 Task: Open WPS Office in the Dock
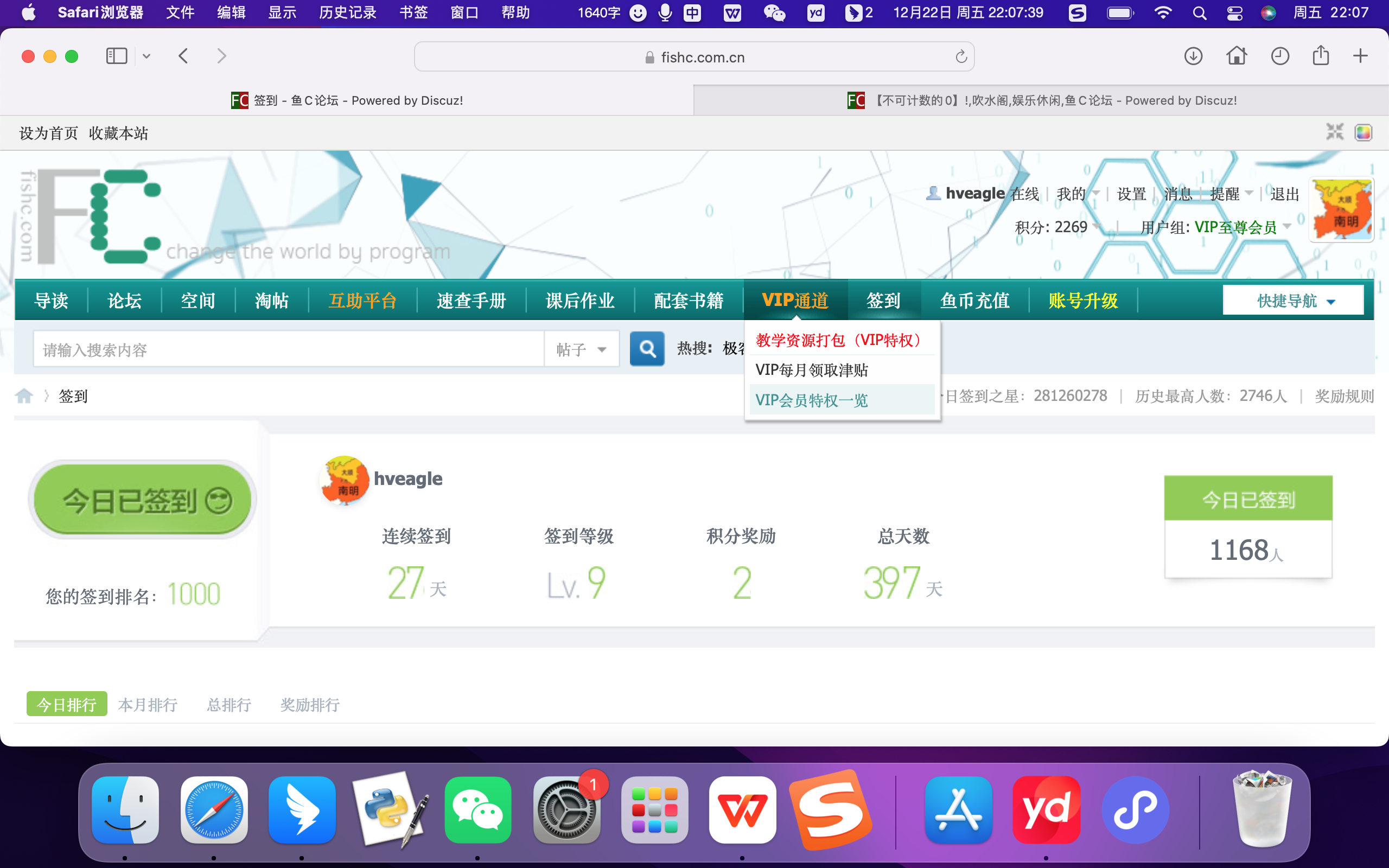tap(742, 810)
